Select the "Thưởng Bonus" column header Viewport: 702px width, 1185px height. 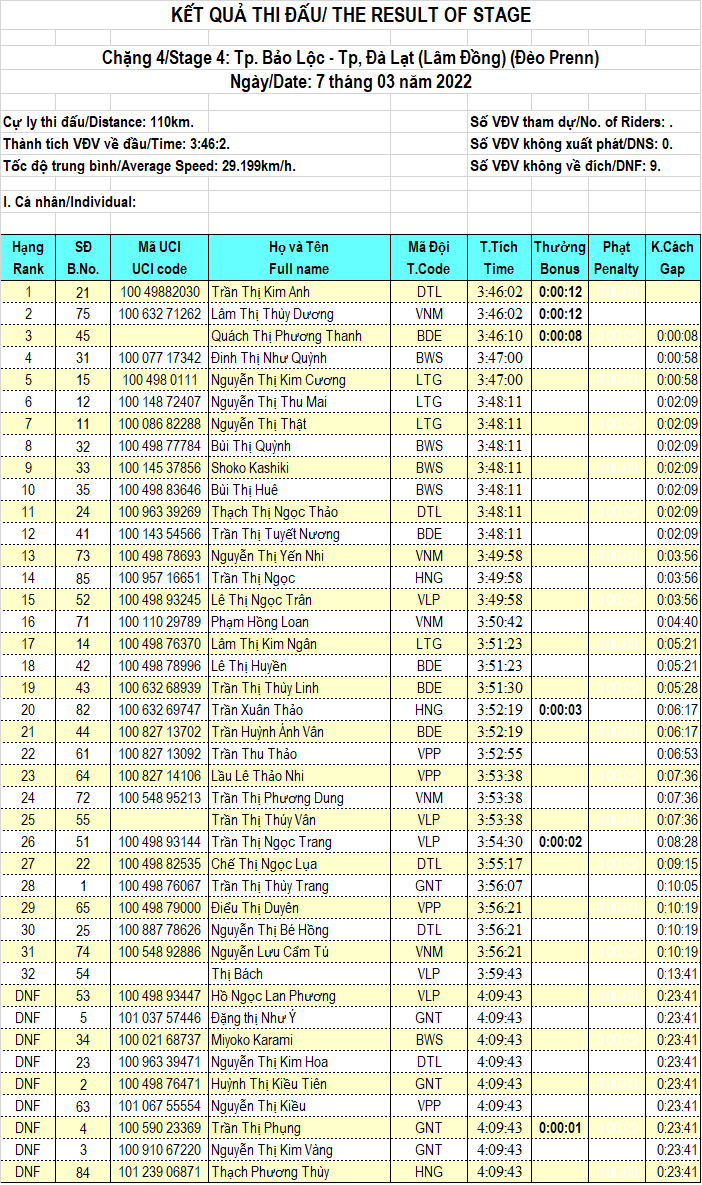tap(559, 258)
